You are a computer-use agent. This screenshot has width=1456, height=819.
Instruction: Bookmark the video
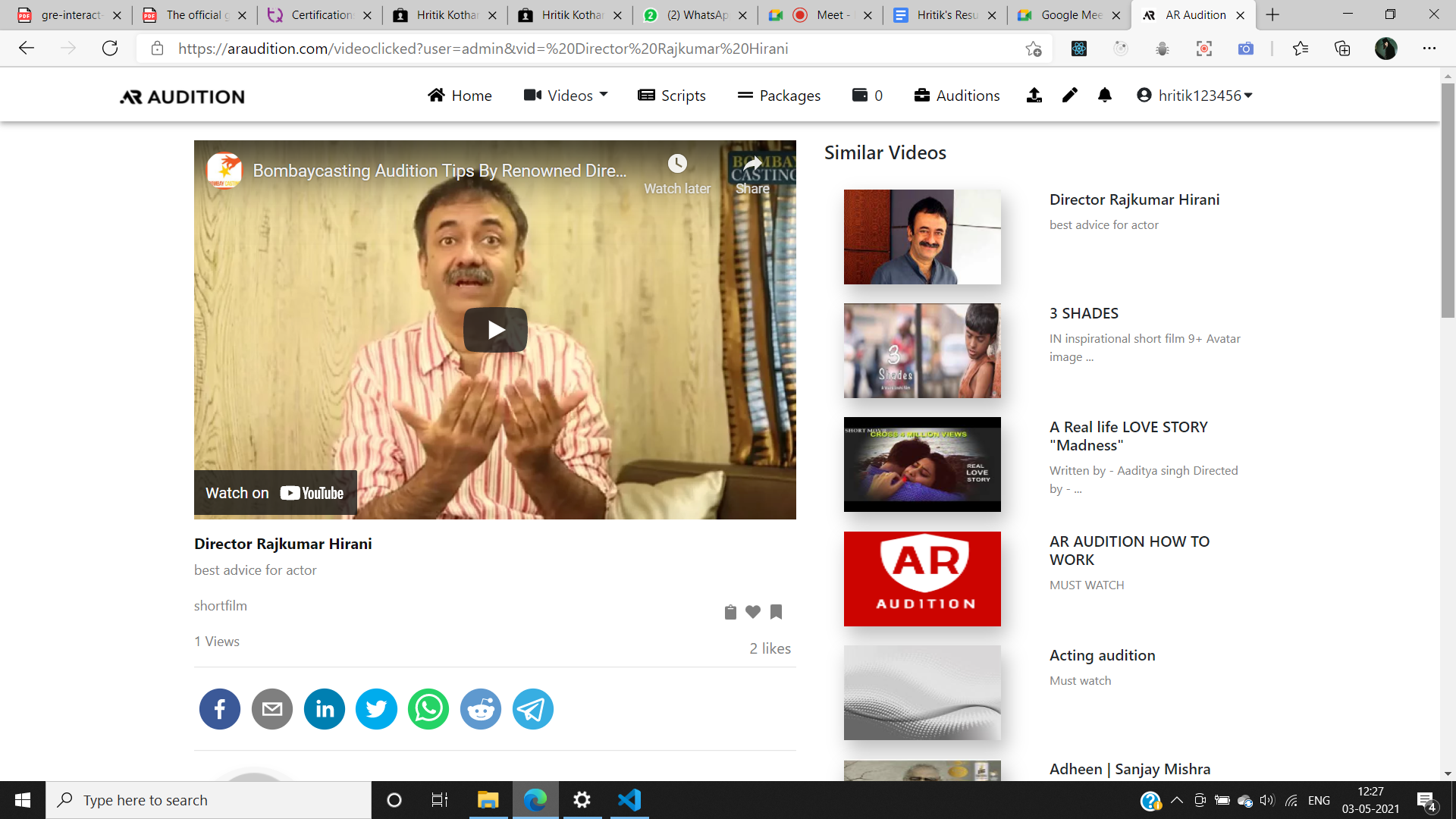776,612
